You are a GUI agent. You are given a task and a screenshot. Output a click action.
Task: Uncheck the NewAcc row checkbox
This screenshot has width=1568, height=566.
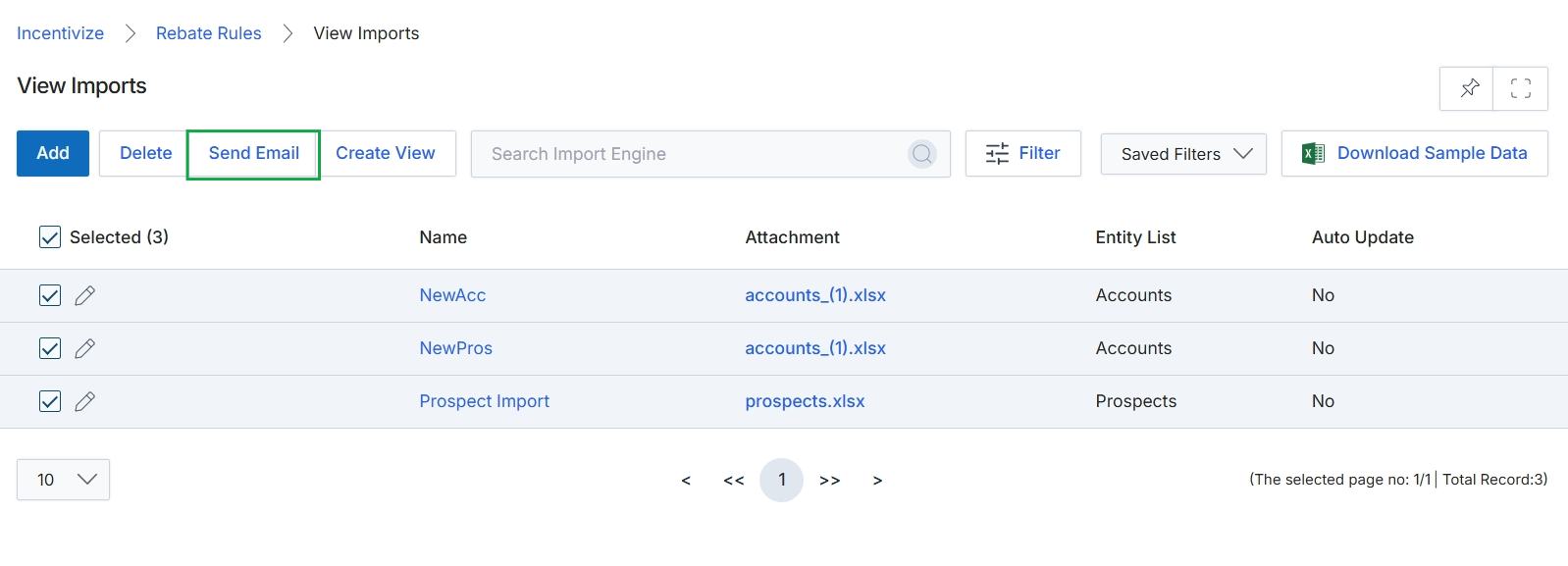(x=50, y=295)
